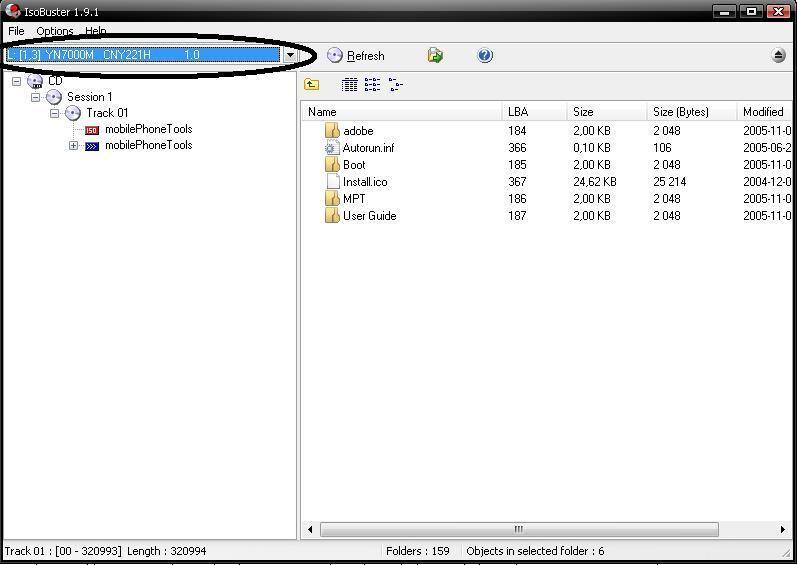The width and height of the screenshot is (797, 565).
Task: Click the horizontal scrollbar thumb
Action: [x=519, y=529]
